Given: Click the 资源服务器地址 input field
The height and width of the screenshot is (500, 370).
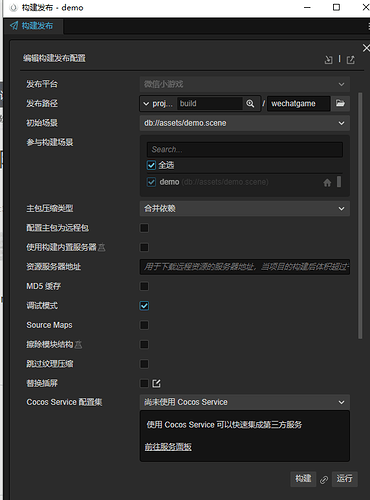Looking at the screenshot, I should (245, 267).
